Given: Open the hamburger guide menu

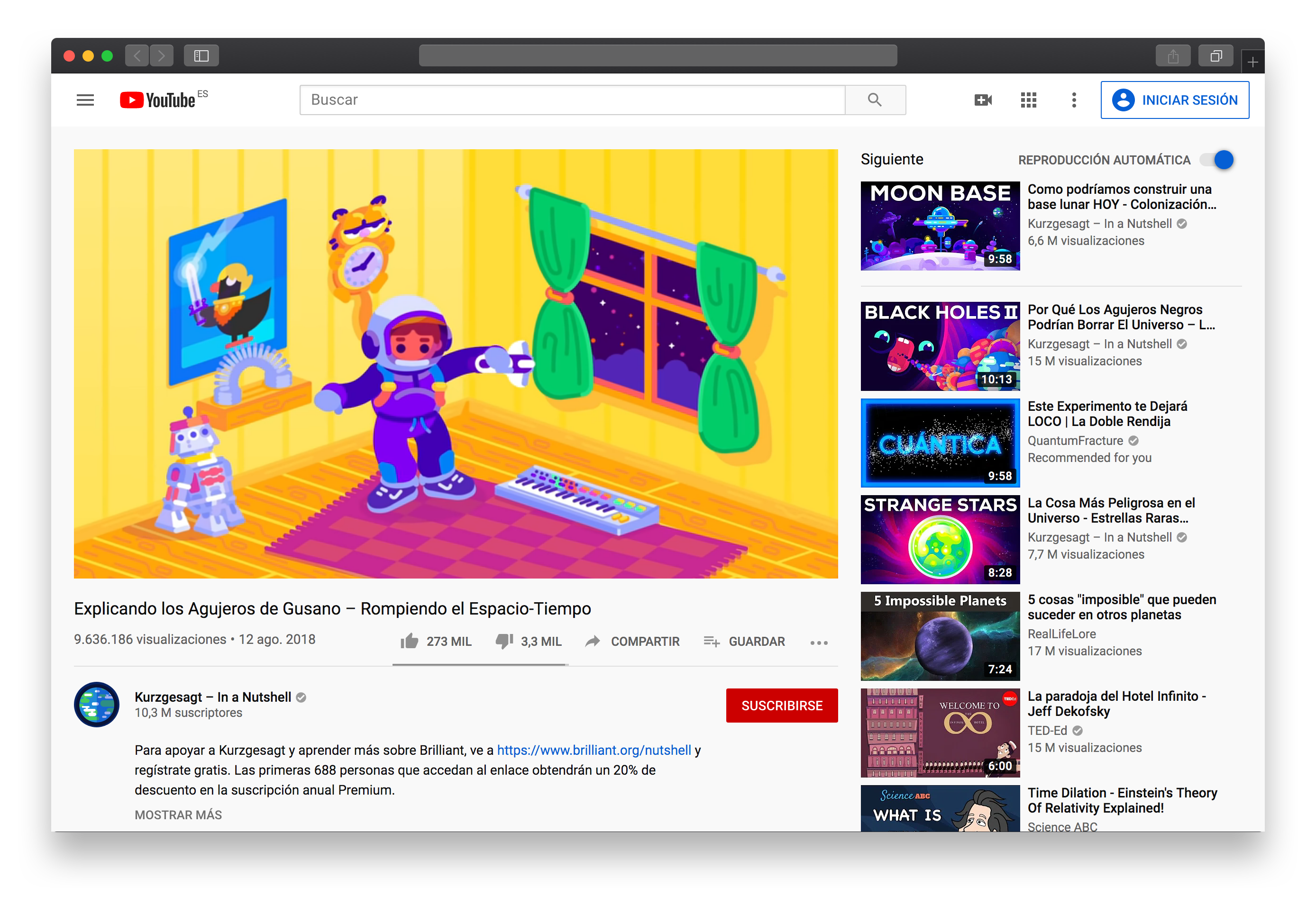Looking at the screenshot, I should coord(85,100).
